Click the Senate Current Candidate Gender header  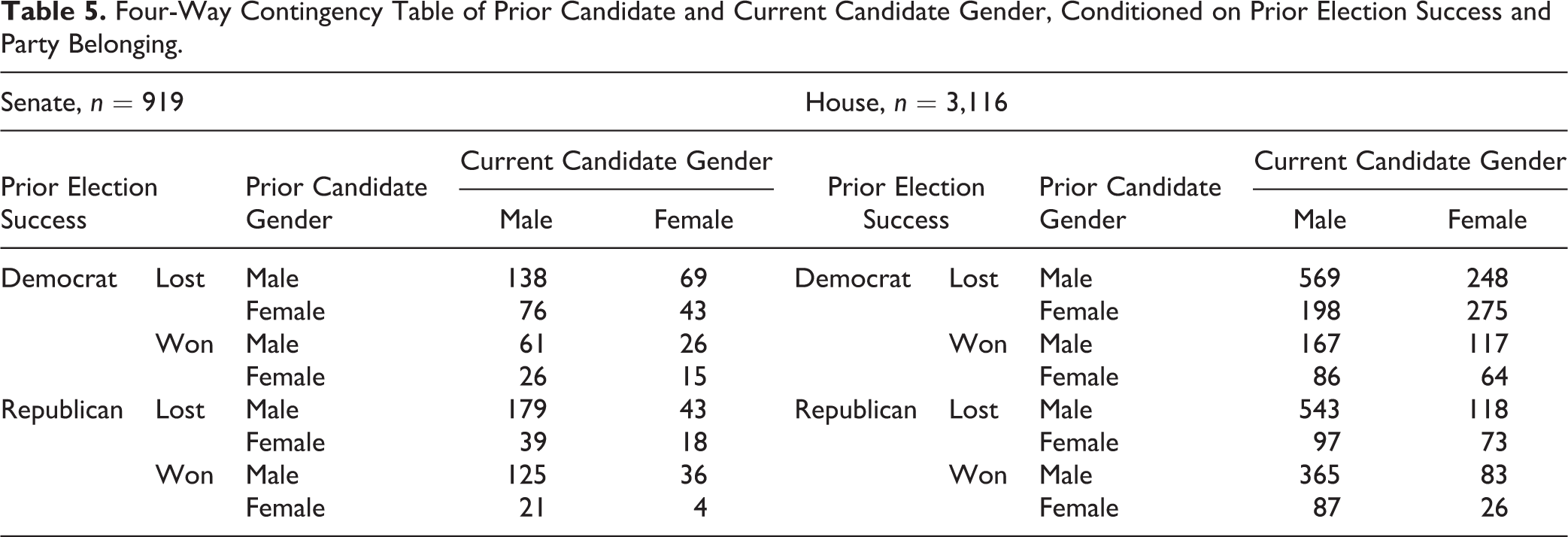tap(616, 161)
